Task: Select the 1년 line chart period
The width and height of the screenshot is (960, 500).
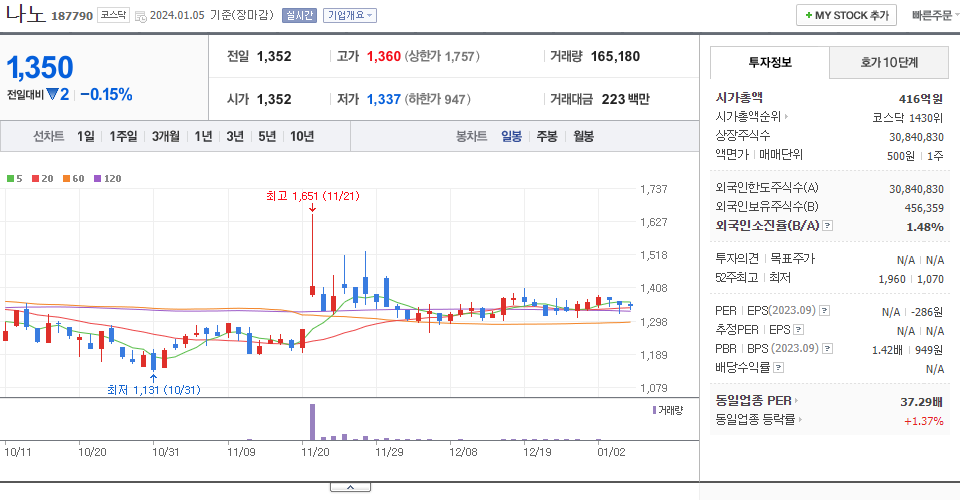Action: tap(203, 136)
